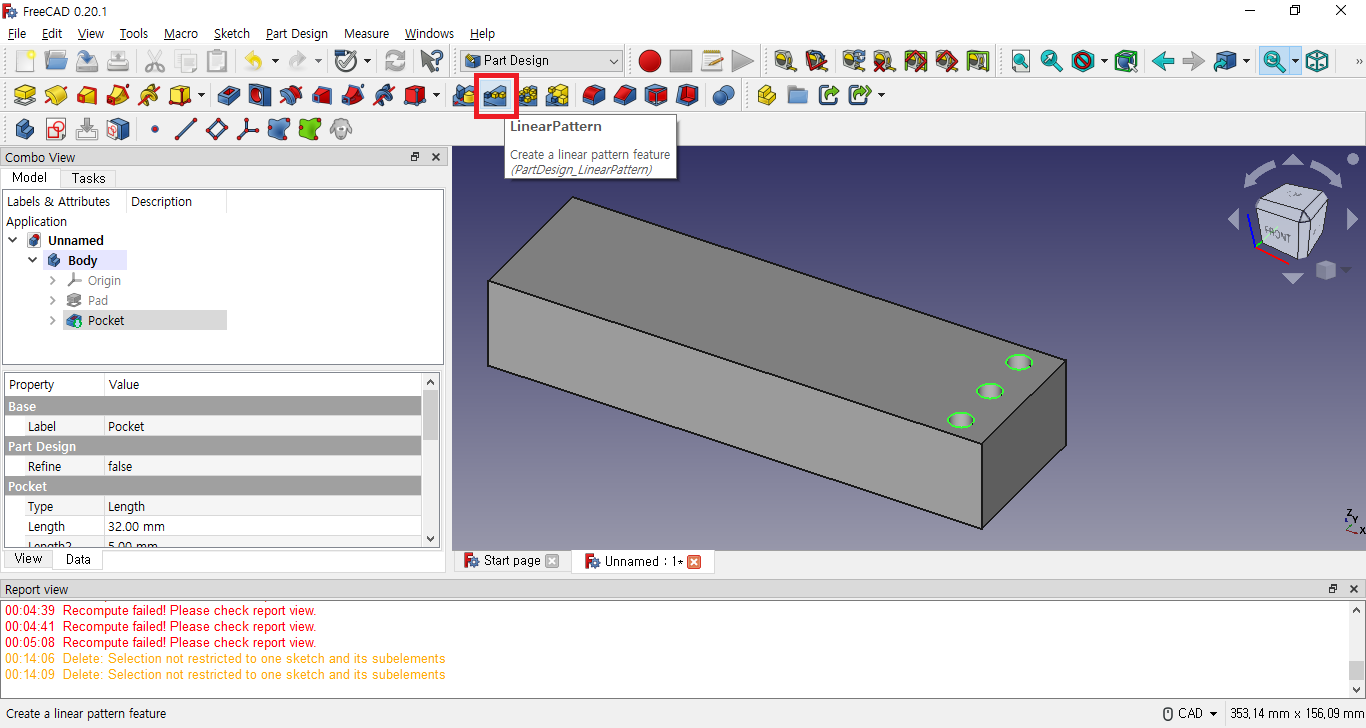Viewport: 1366px width, 728px height.
Task: Select the Subtractive Loft tool
Action: click(x=322, y=96)
